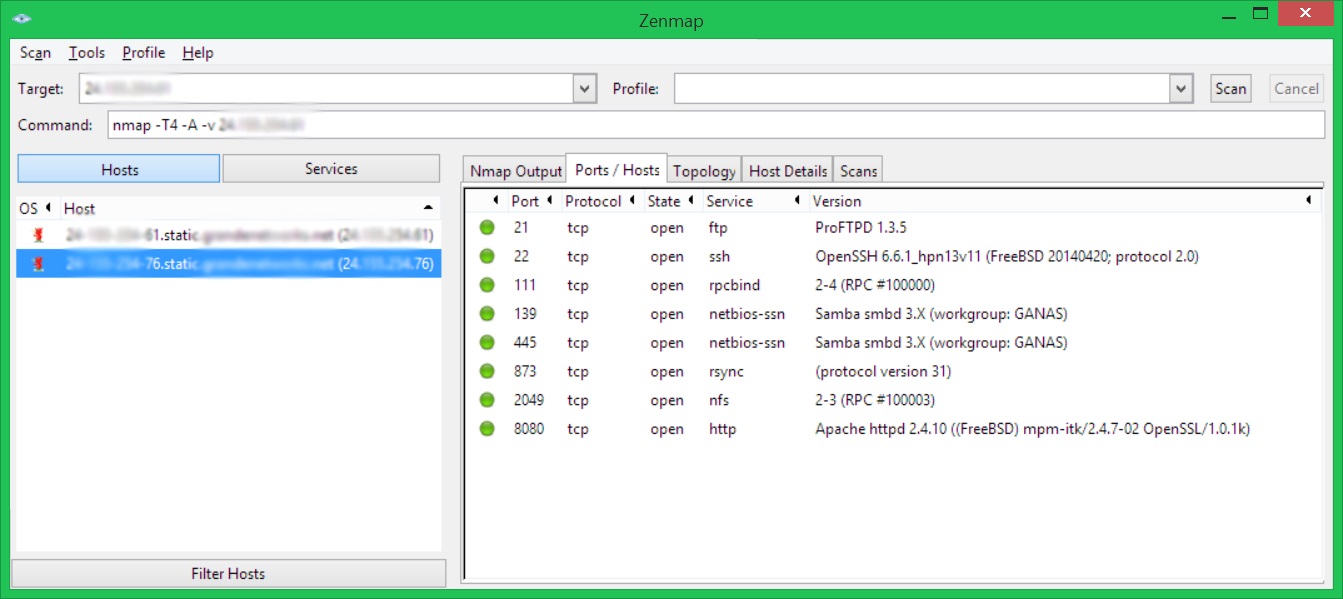Click the green status icon on the rsync row

[x=487, y=372]
